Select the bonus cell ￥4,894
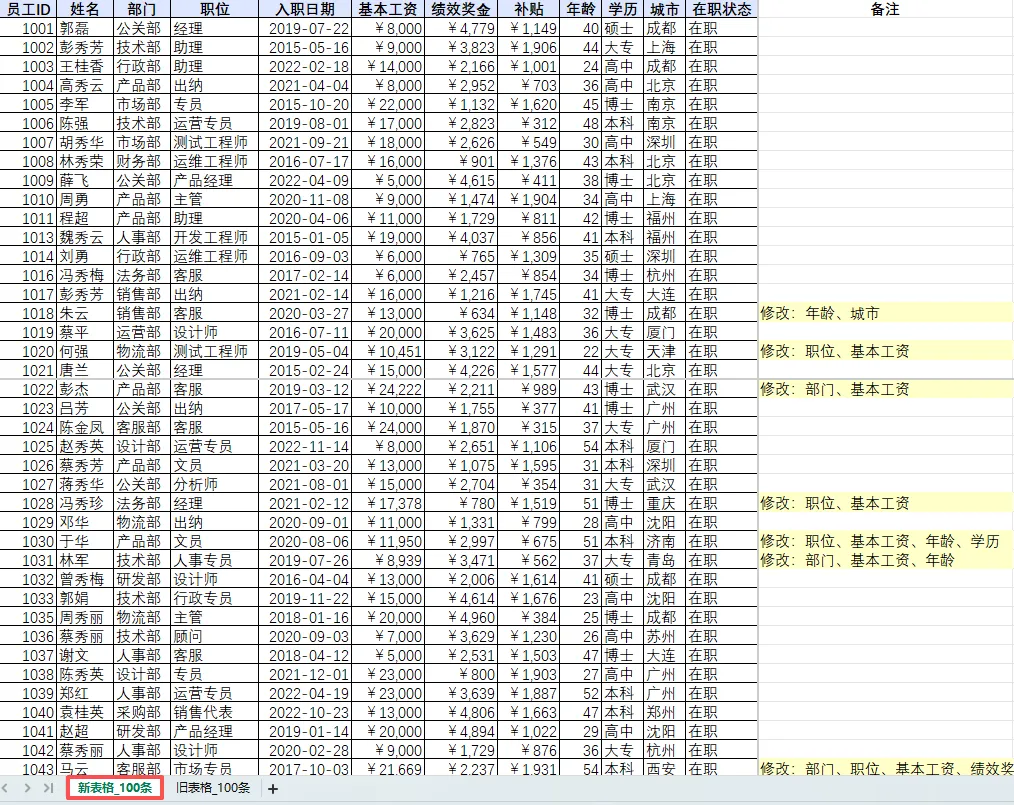 pyautogui.click(x=460, y=731)
